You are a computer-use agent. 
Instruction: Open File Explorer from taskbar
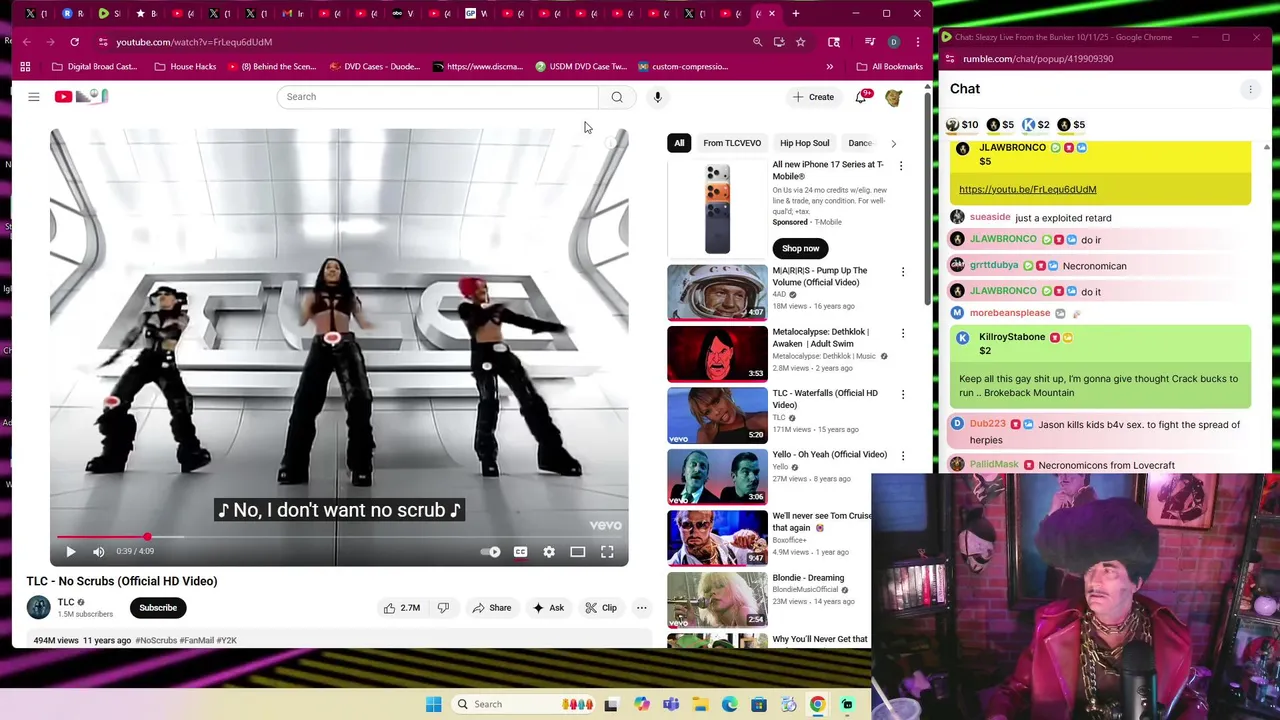tap(700, 704)
